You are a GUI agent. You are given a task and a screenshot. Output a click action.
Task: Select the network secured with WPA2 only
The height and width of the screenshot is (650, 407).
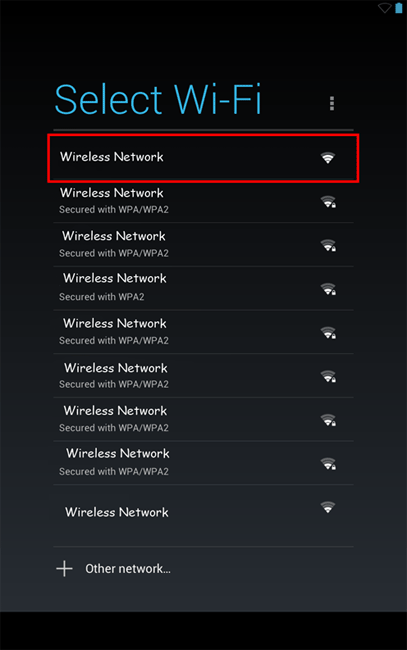pos(203,288)
